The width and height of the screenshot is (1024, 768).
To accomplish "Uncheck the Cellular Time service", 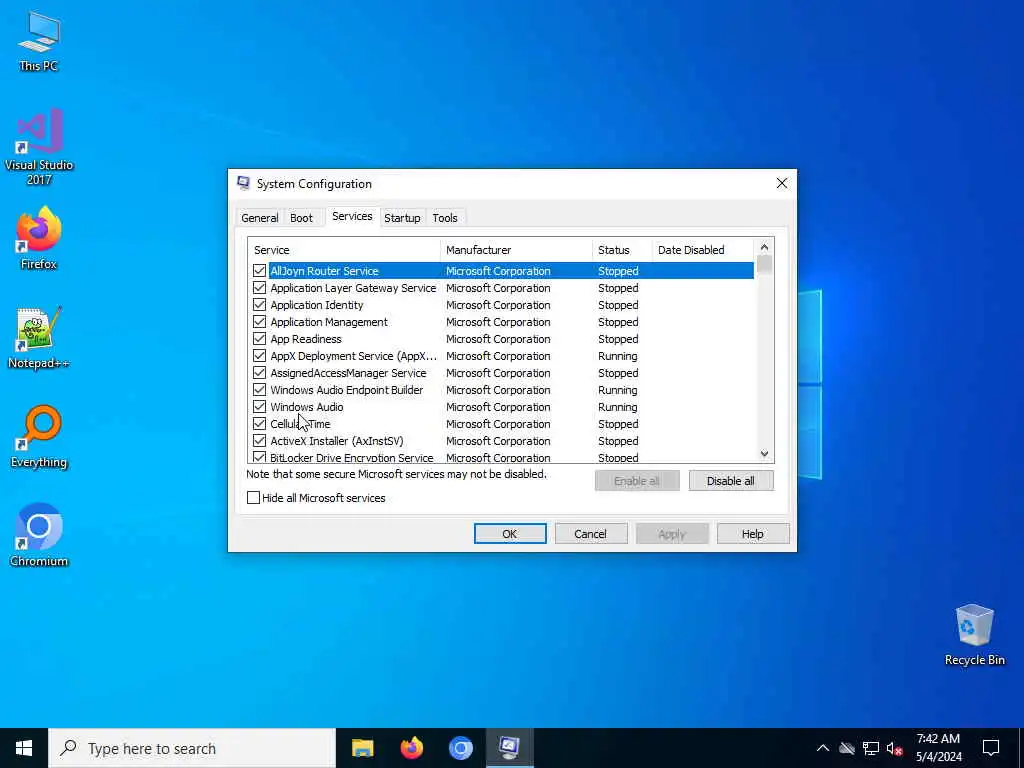I will pos(259,423).
